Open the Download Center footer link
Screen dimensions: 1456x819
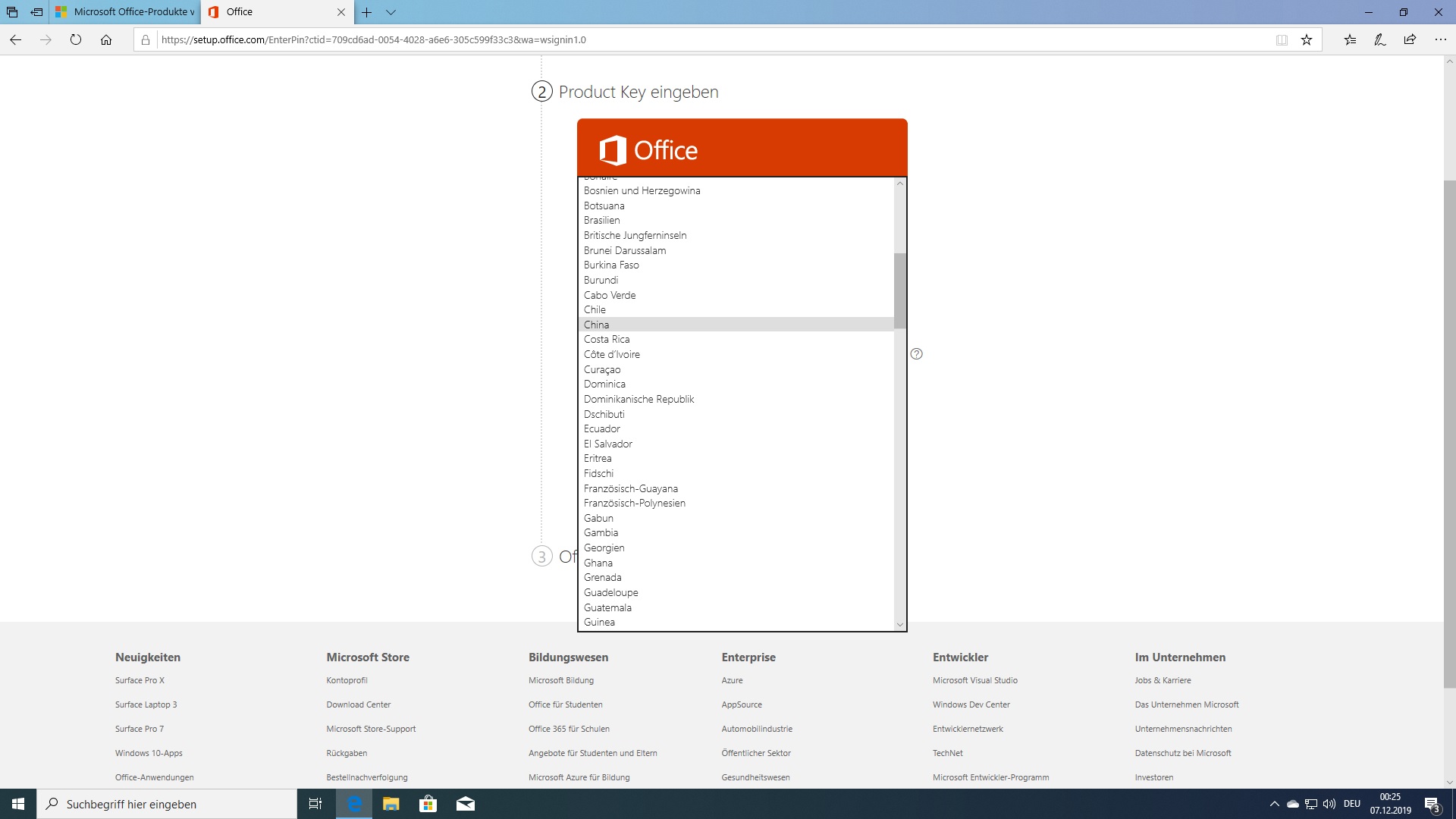coord(358,704)
